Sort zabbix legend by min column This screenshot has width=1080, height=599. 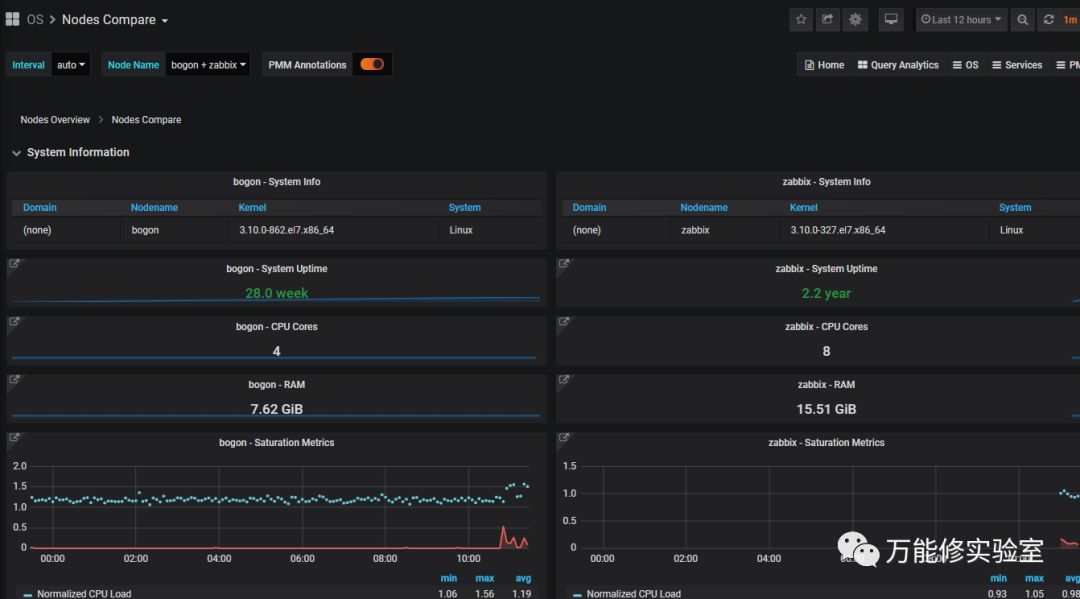(998, 578)
